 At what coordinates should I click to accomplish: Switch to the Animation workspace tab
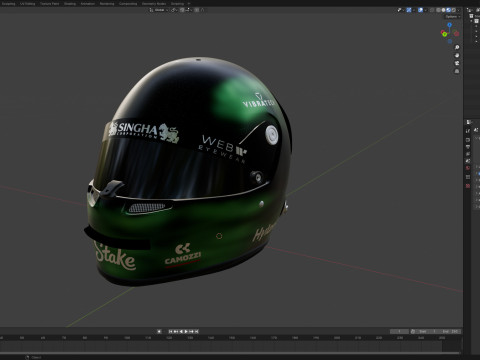coord(88,4)
